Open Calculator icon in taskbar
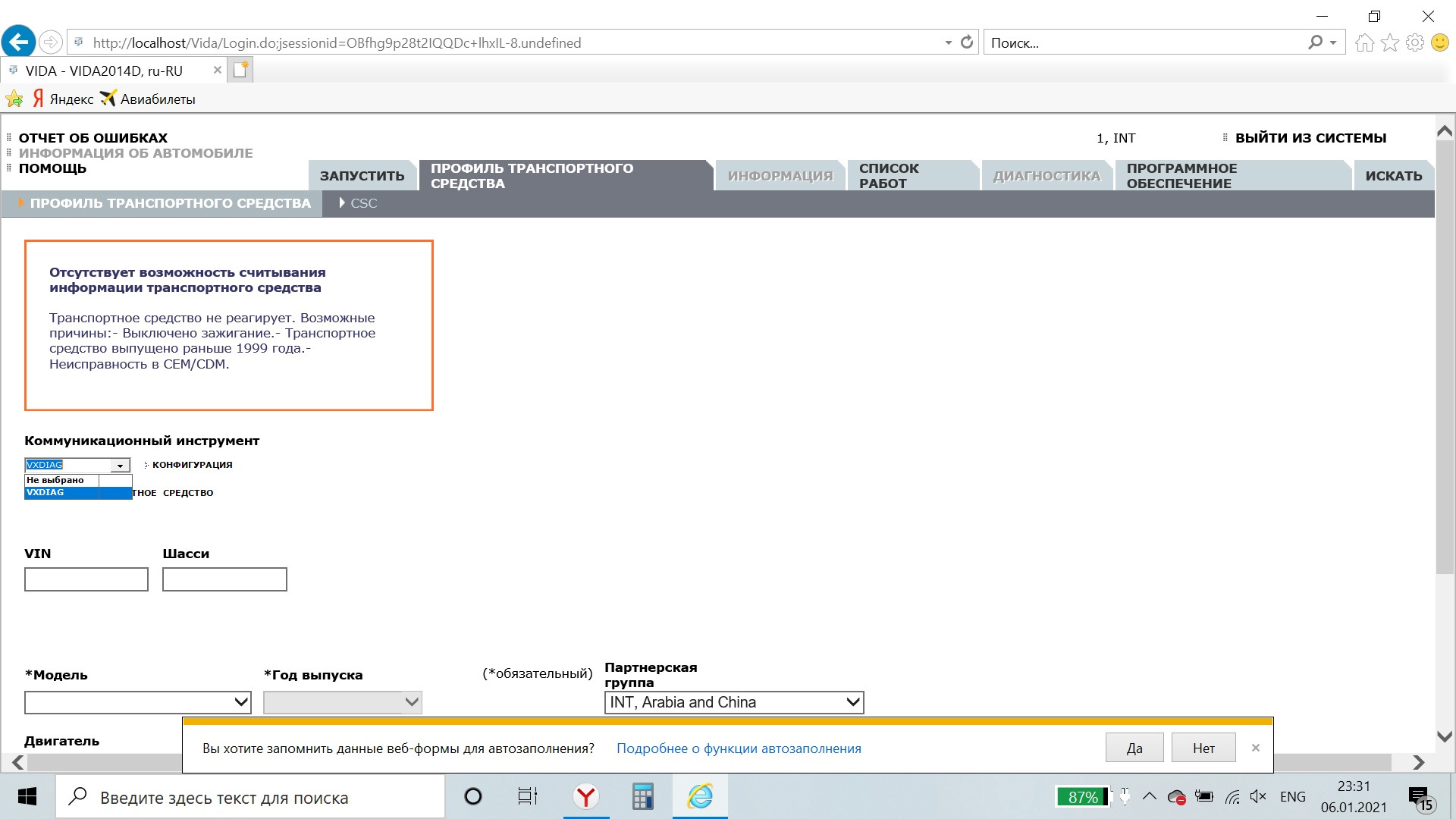This screenshot has height=819, width=1456. coord(642,796)
